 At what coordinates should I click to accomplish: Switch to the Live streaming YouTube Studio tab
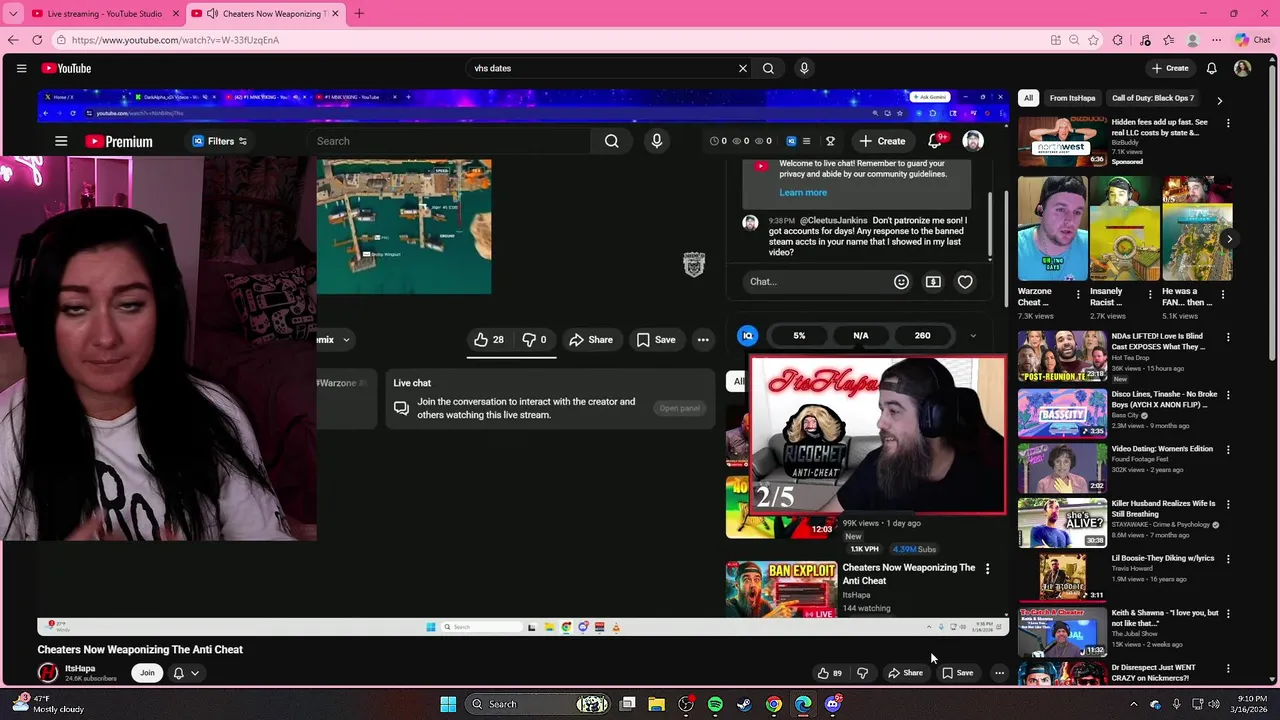click(x=105, y=14)
